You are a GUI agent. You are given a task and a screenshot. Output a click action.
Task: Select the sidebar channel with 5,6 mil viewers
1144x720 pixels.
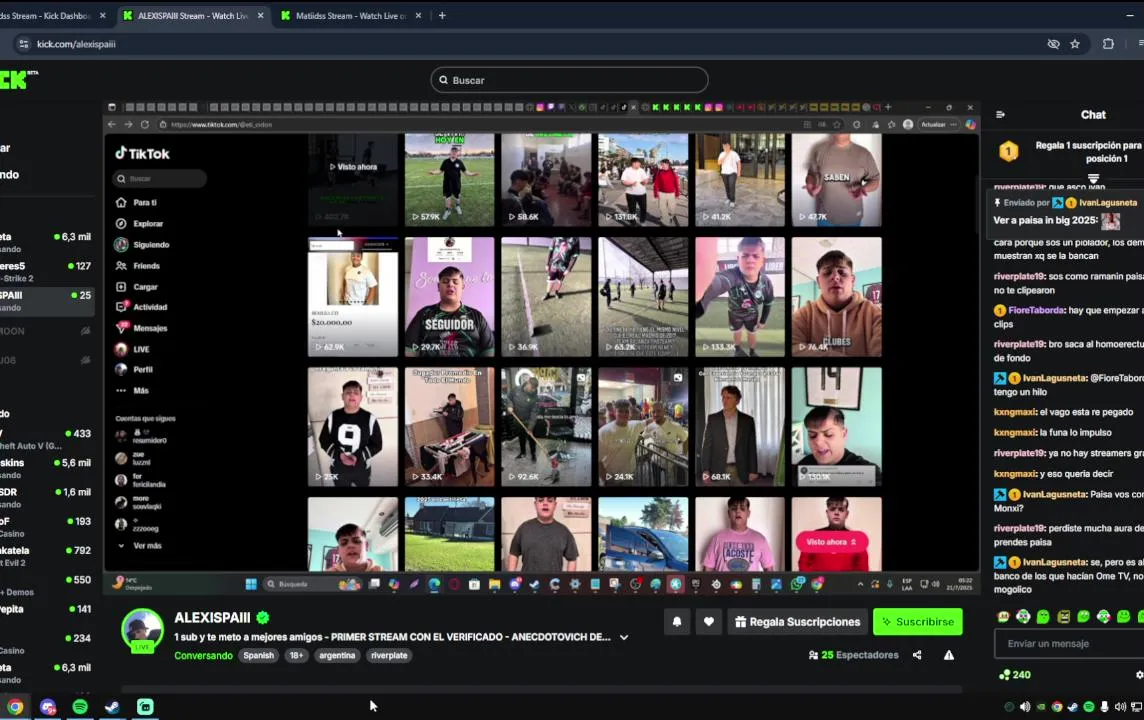pos(46,468)
